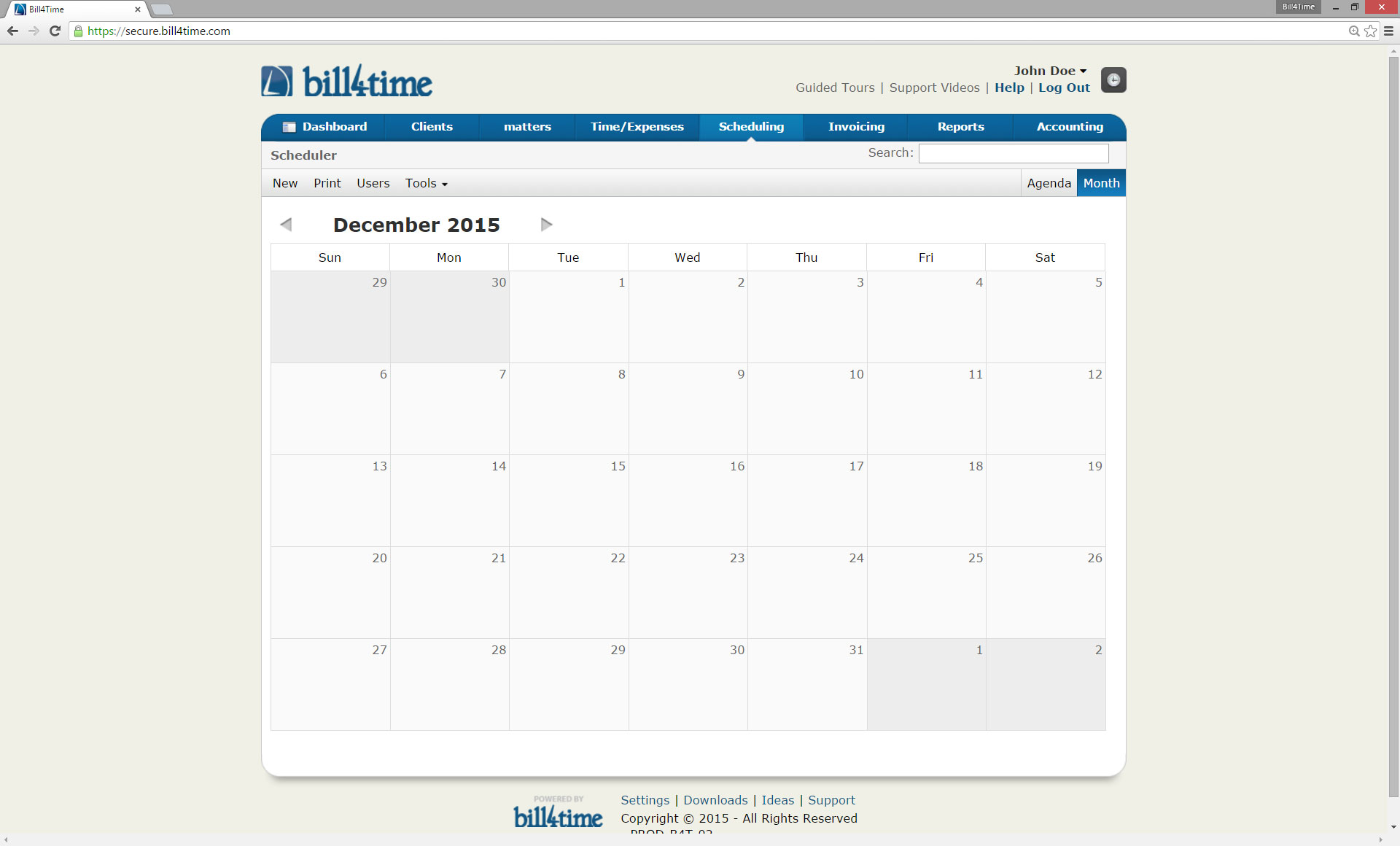Bookmark page with star icon

coord(1371,31)
